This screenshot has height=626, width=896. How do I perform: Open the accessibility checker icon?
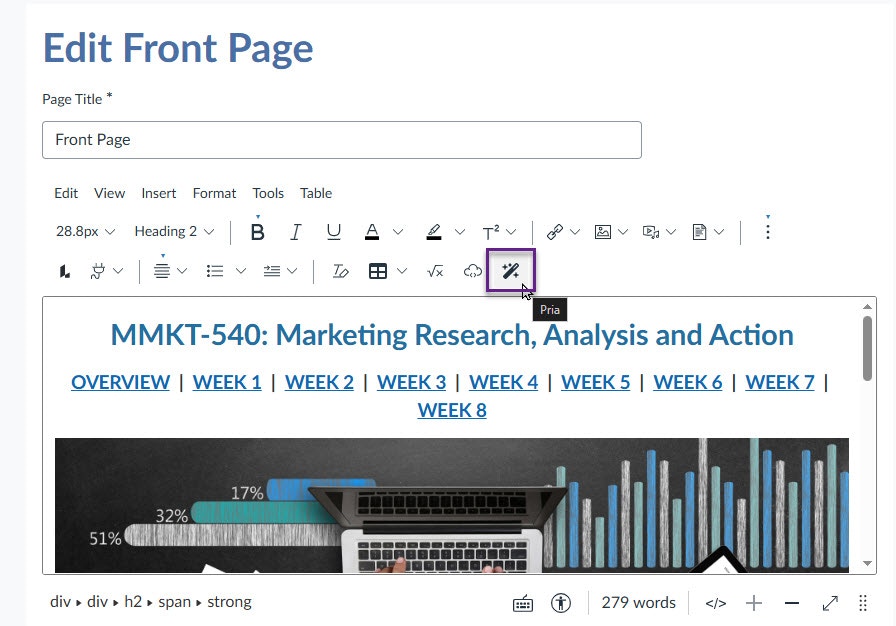[561, 603]
